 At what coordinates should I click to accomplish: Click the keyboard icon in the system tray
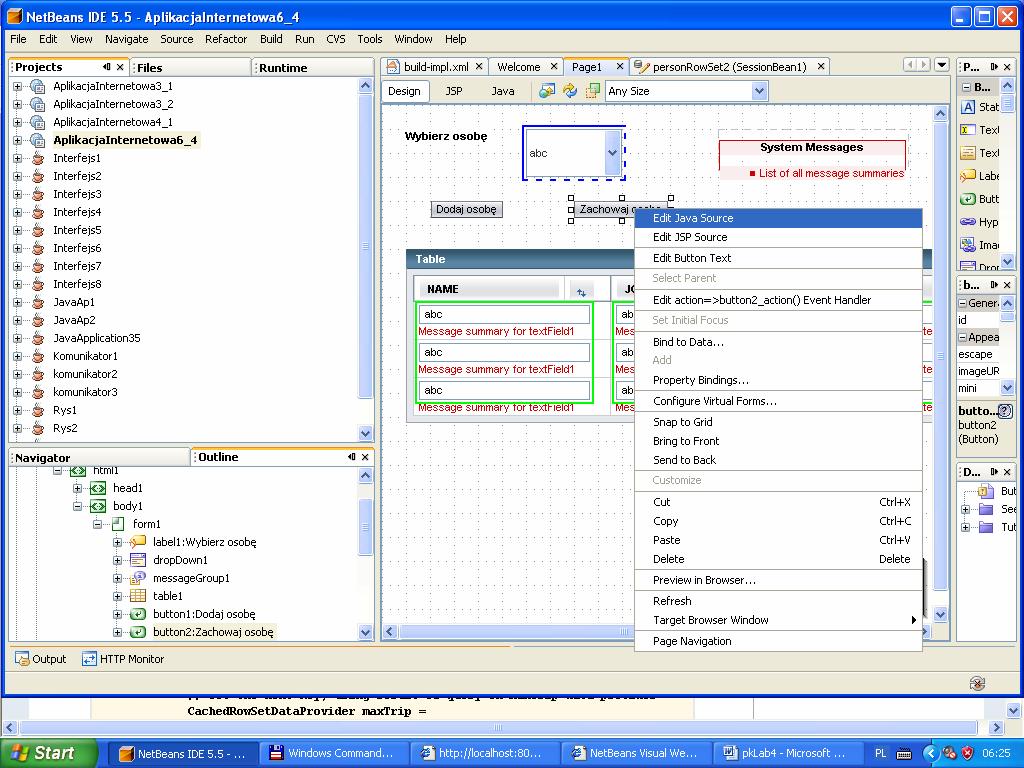(x=904, y=754)
